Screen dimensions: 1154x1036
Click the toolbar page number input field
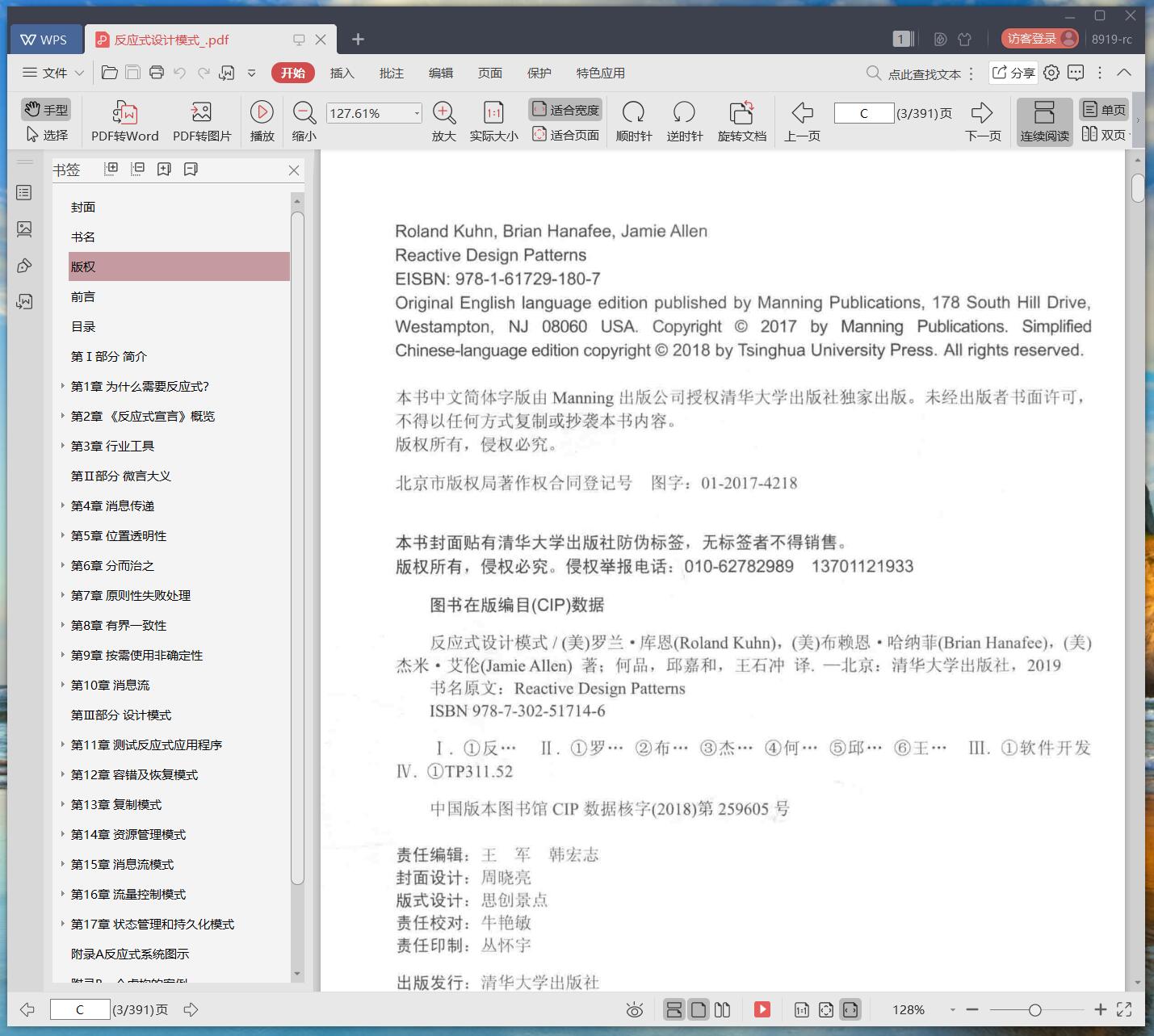[x=864, y=113]
